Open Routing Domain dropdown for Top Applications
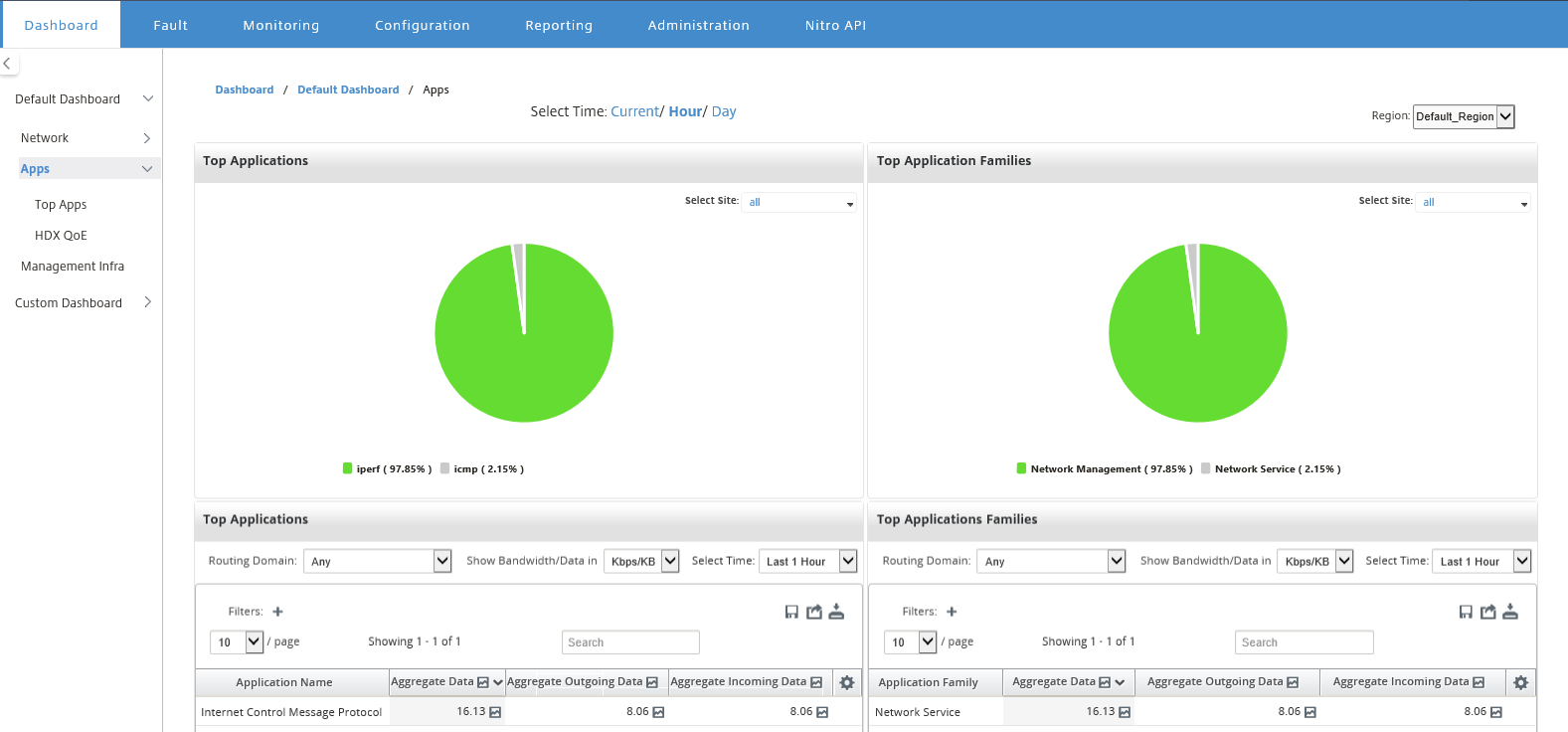Screen dimensions: 1568x732 tap(378, 561)
